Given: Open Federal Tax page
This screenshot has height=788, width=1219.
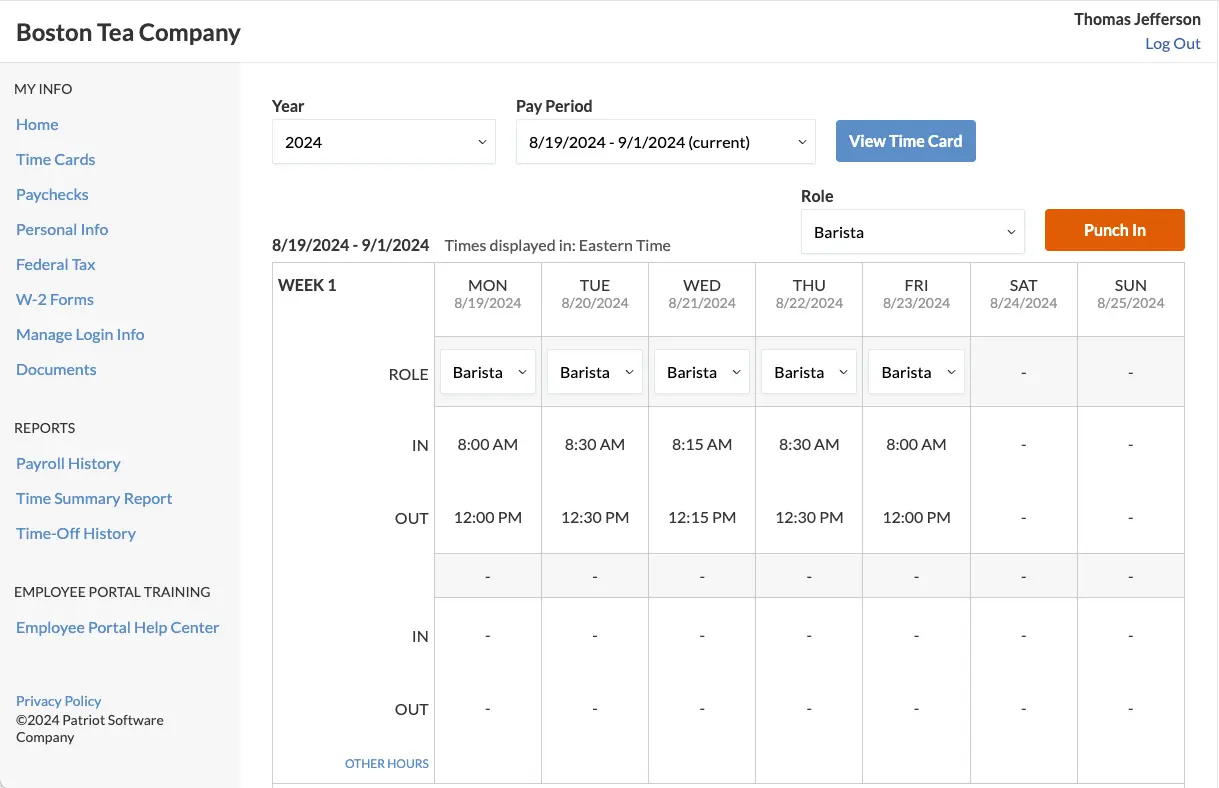Looking at the screenshot, I should point(56,265).
